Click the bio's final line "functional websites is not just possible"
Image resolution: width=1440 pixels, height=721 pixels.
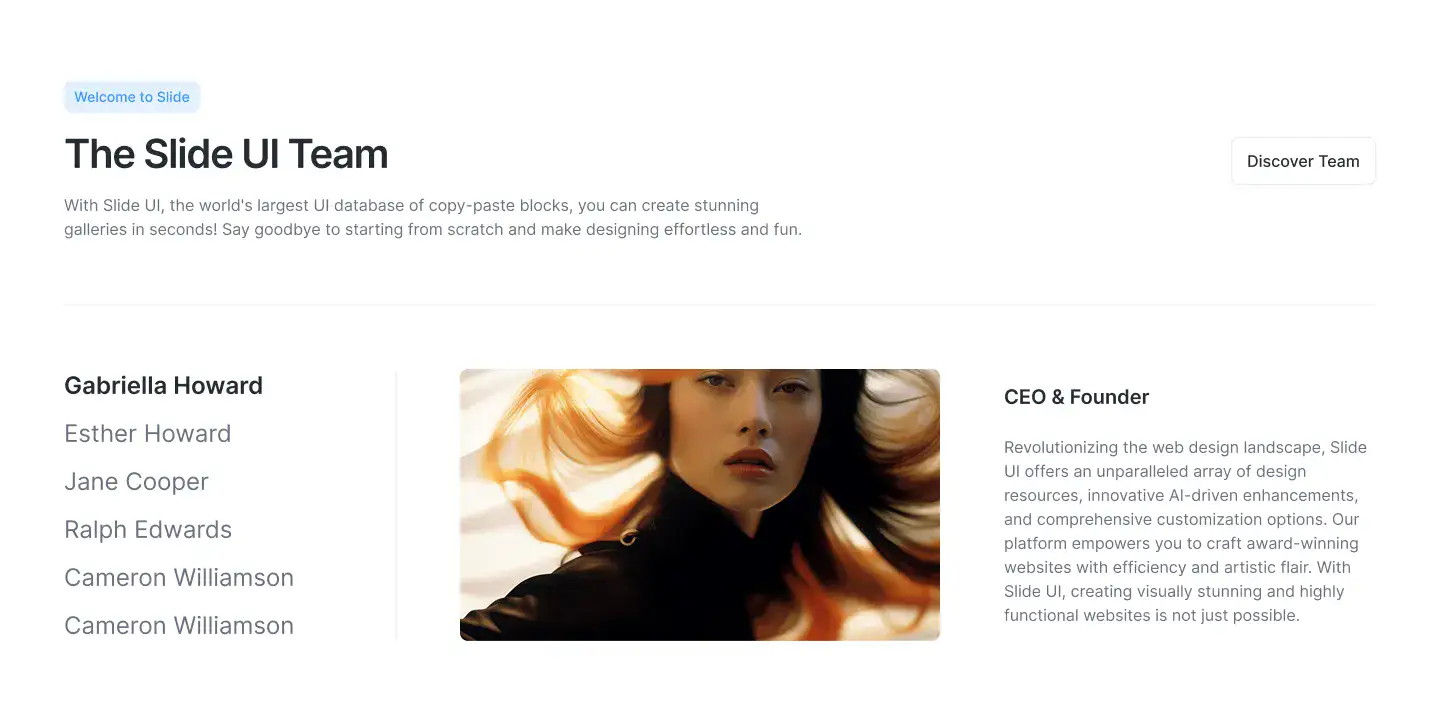click(1152, 615)
